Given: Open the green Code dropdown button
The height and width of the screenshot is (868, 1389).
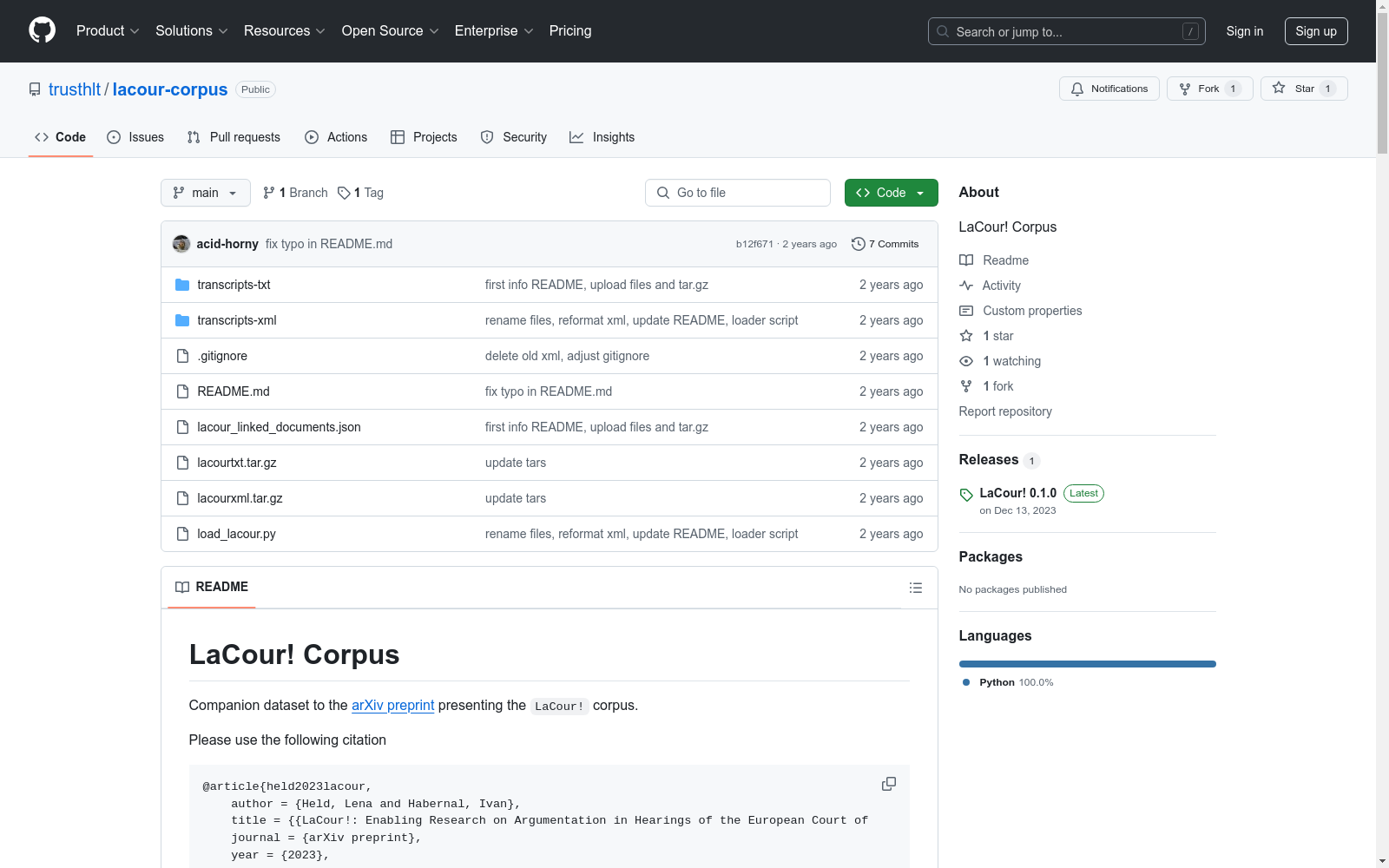Looking at the screenshot, I should (891, 193).
